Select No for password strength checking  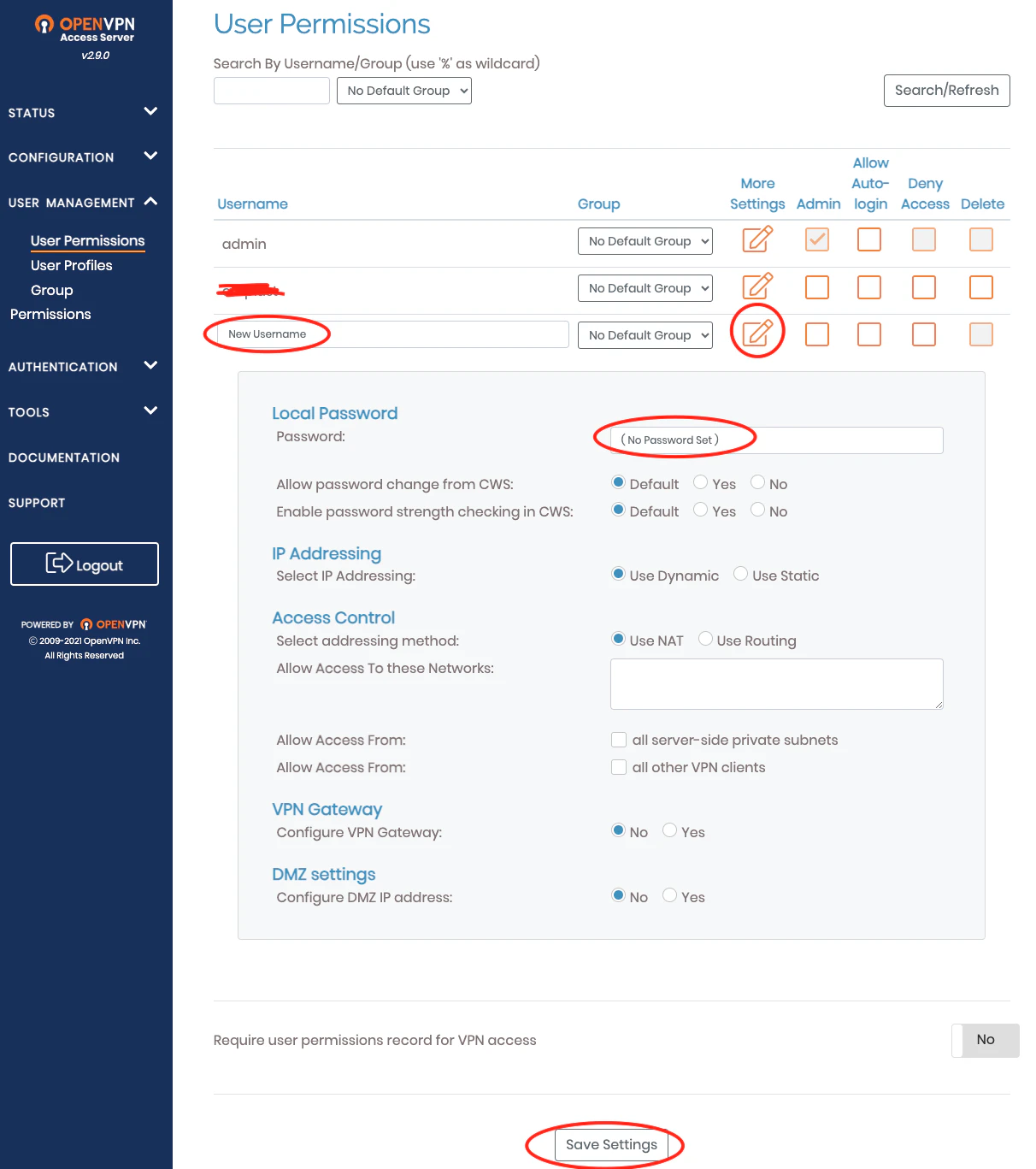(x=757, y=510)
